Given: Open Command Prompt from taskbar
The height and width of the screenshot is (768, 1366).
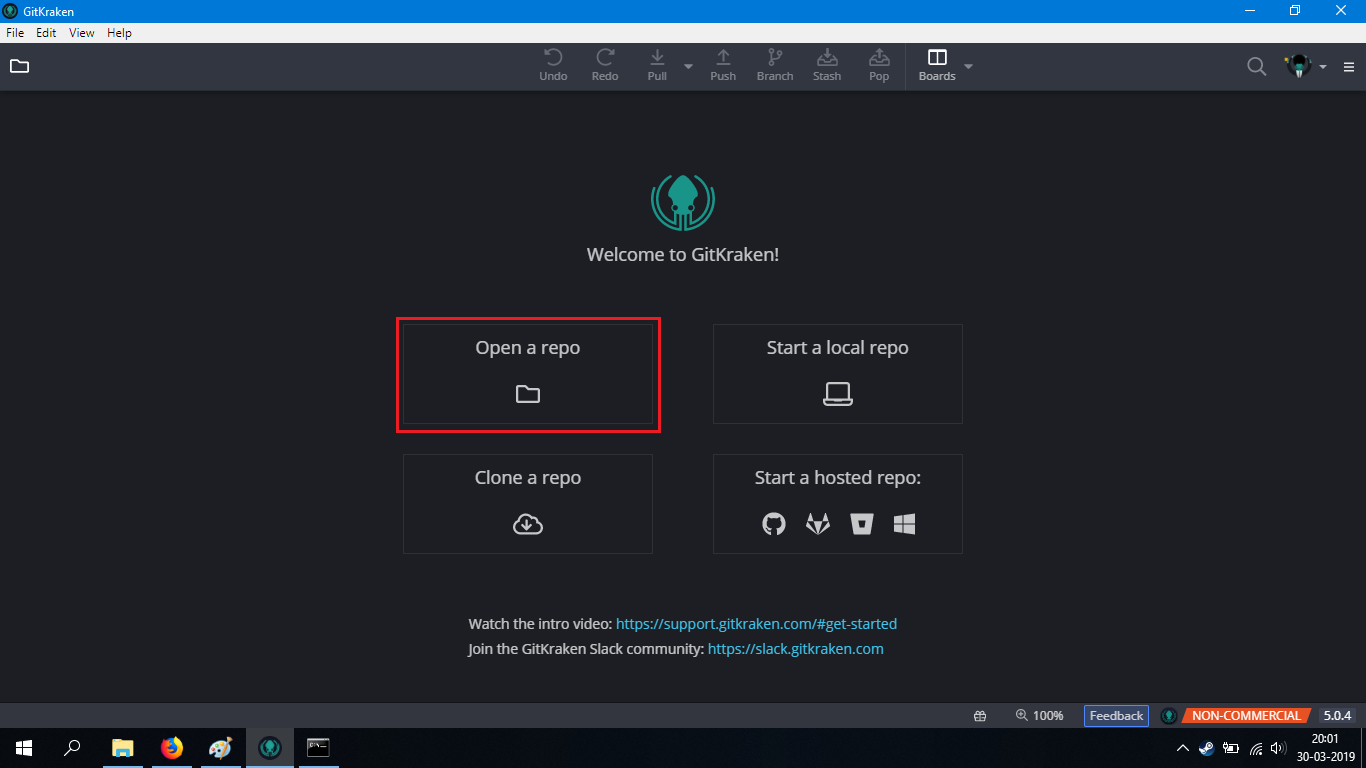Looking at the screenshot, I should (x=318, y=748).
